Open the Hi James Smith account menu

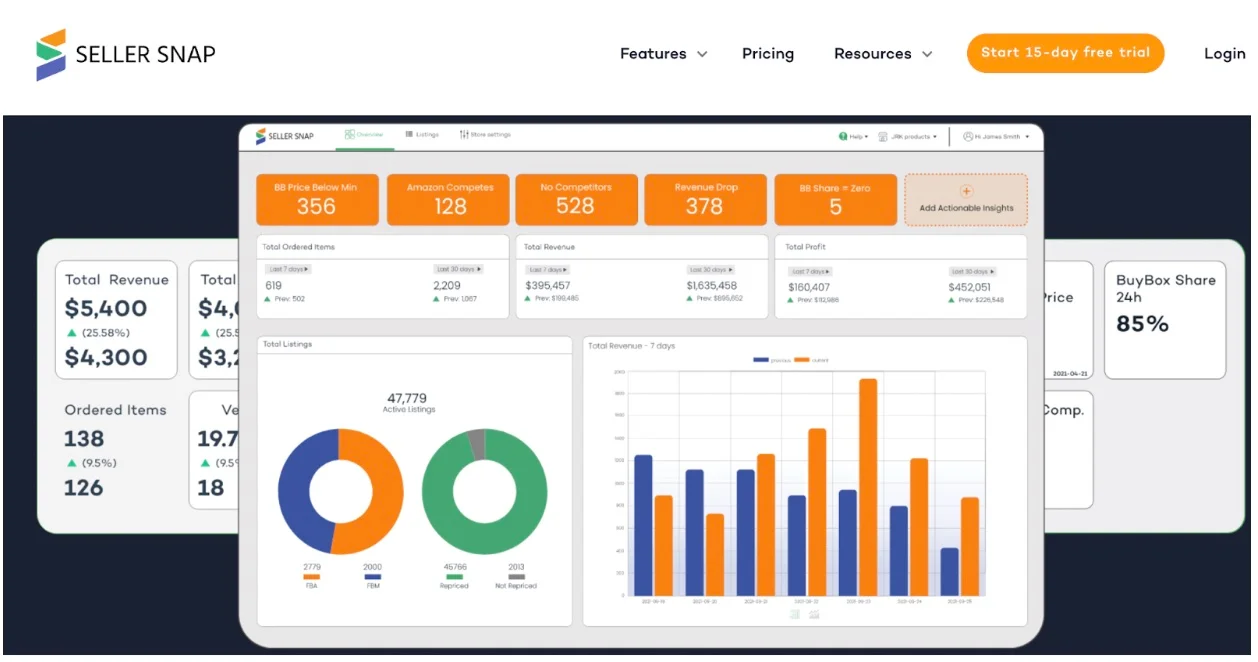(996, 136)
